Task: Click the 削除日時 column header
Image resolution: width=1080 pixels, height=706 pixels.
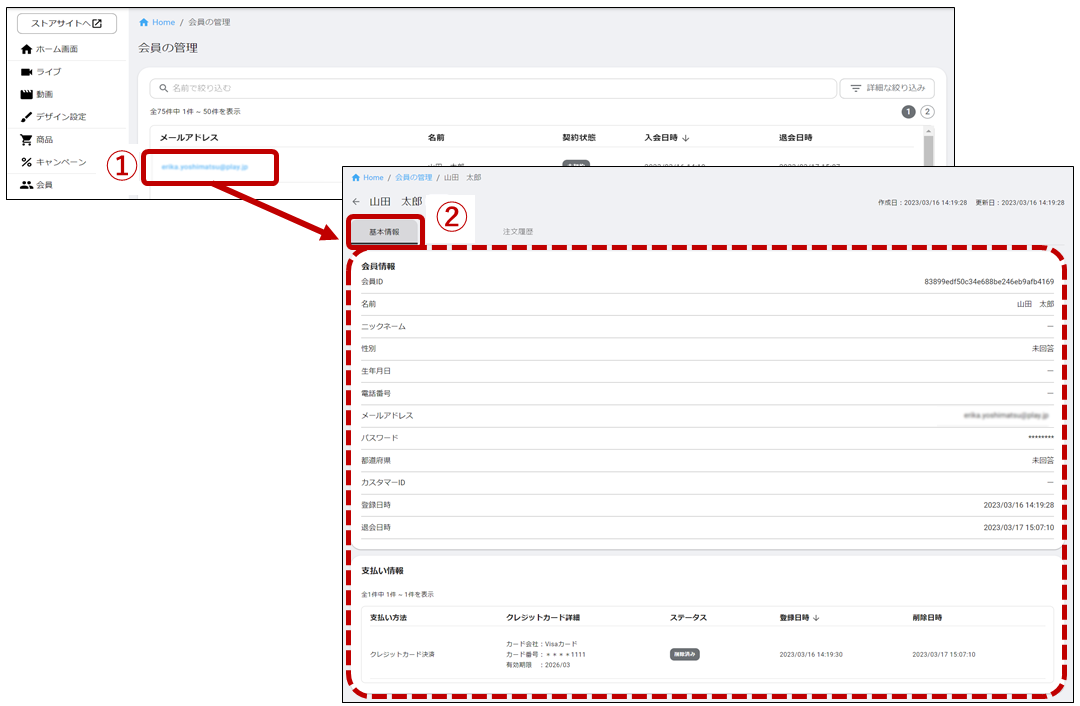Action: (927, 618)
